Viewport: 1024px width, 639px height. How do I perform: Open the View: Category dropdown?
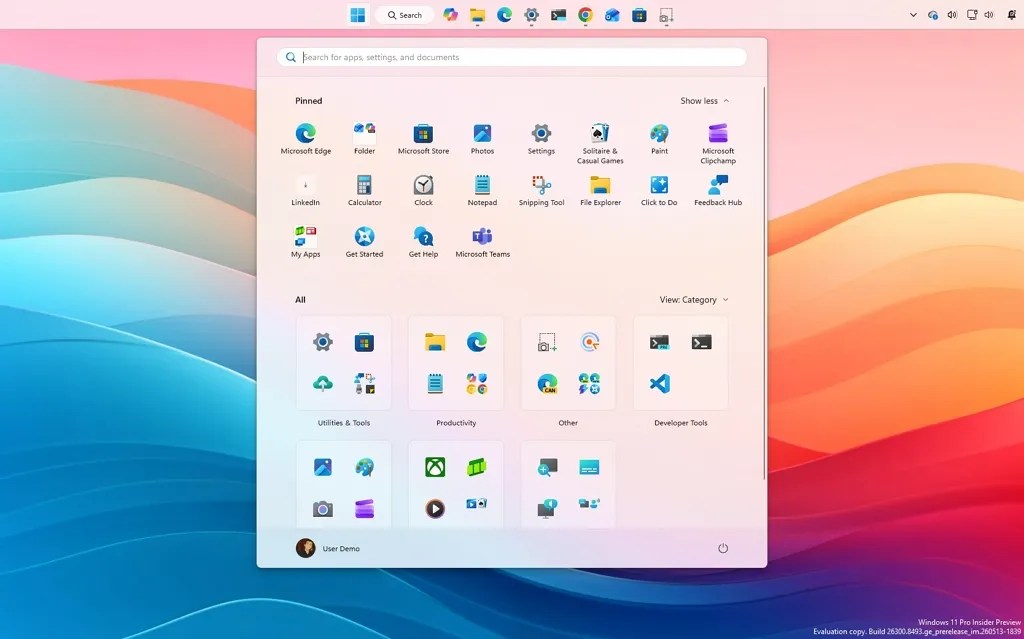click(x=694, y=300)
